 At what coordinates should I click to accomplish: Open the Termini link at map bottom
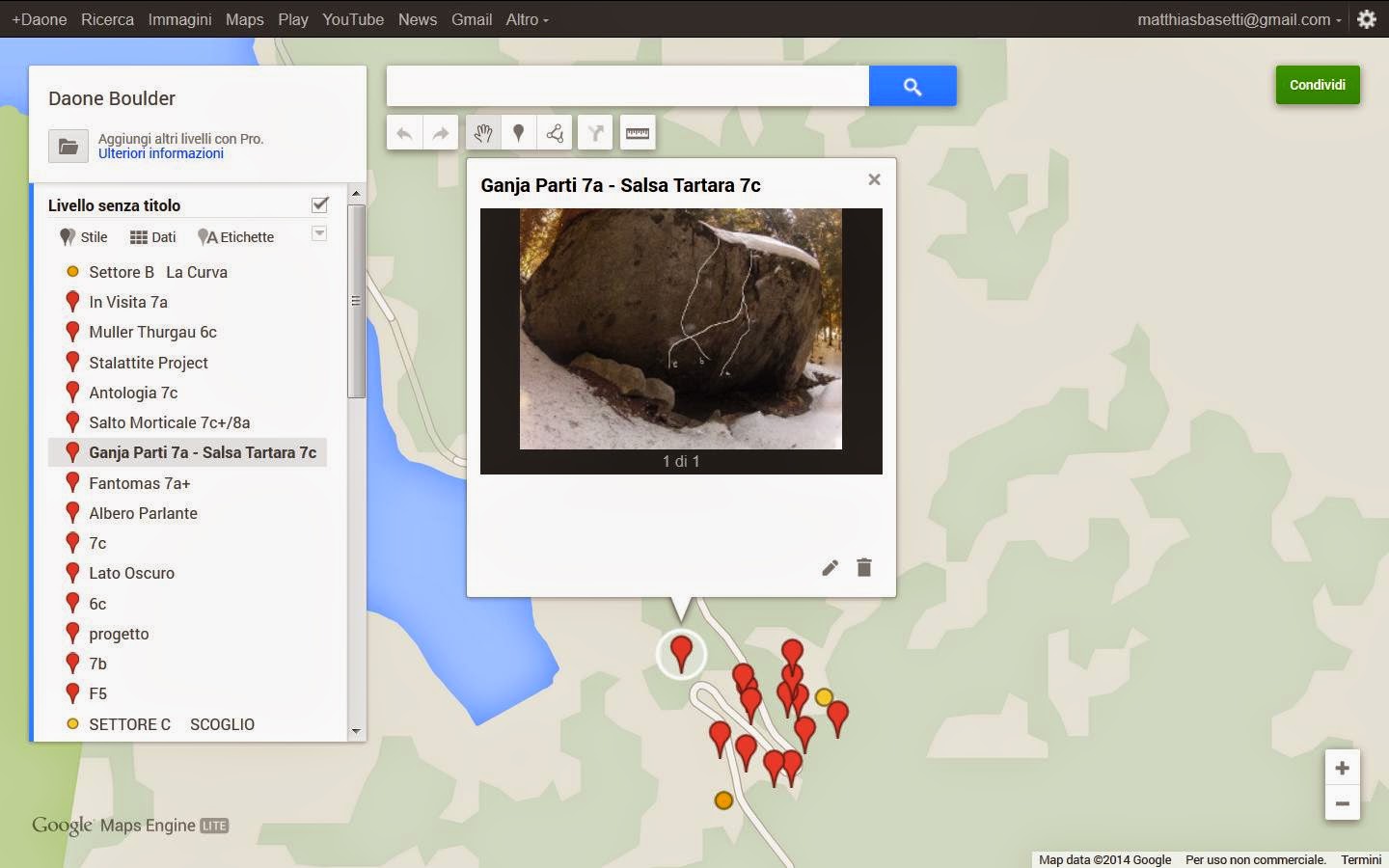[1361, 859]
